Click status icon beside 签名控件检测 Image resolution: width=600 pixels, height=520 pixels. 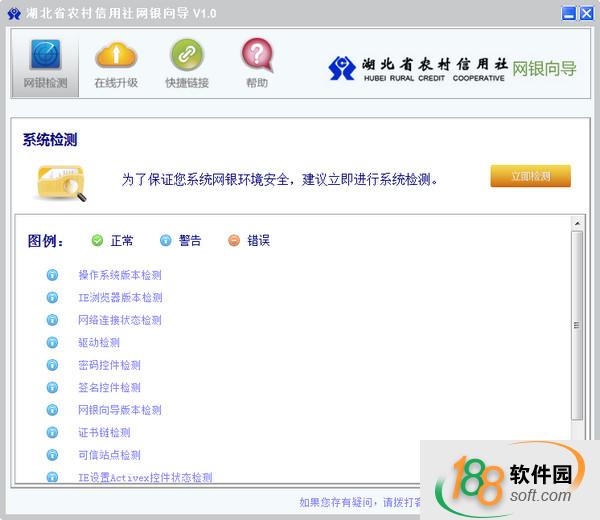pyautogui.click(x=52, y=387)
